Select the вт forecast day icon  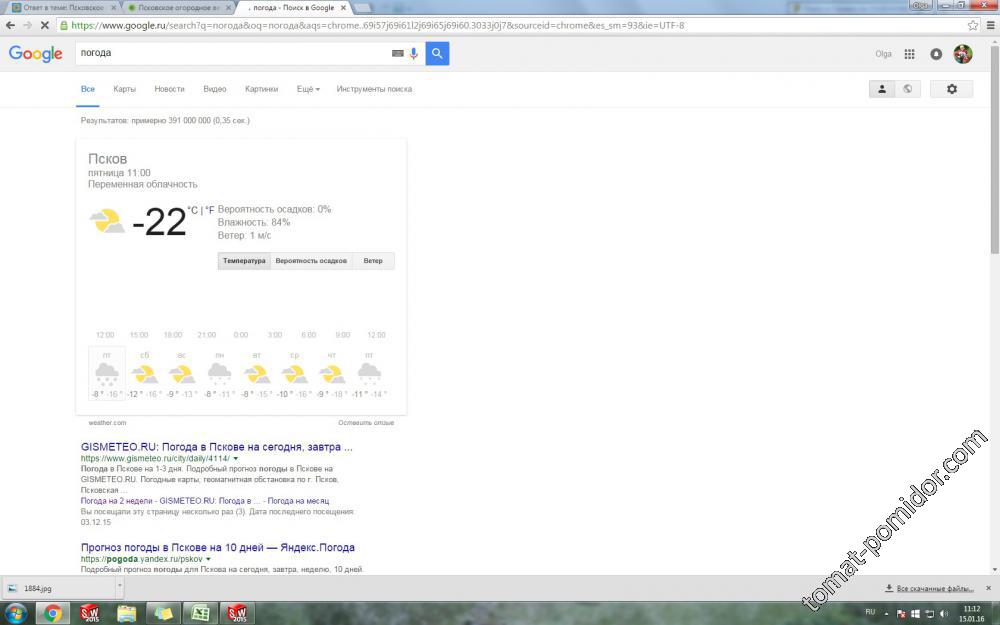click(257, 374)
